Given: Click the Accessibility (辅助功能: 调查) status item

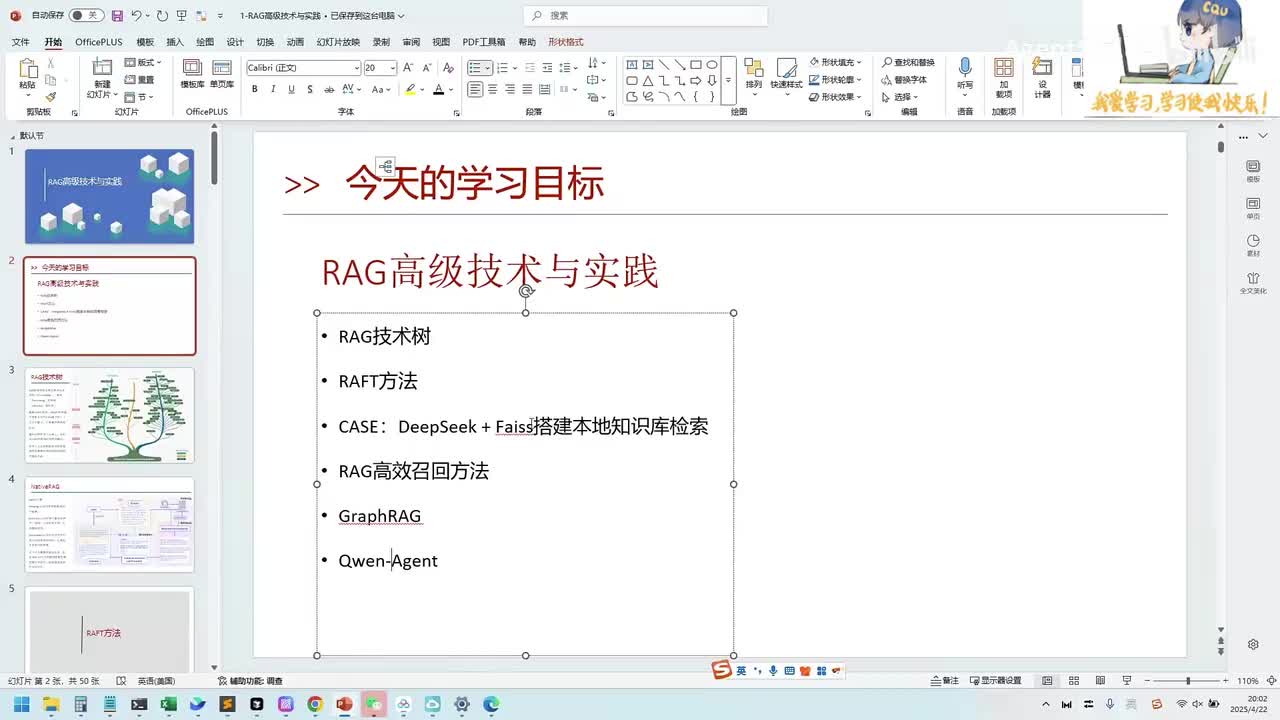Looking at the screenshot, I should tap(250, 680).
